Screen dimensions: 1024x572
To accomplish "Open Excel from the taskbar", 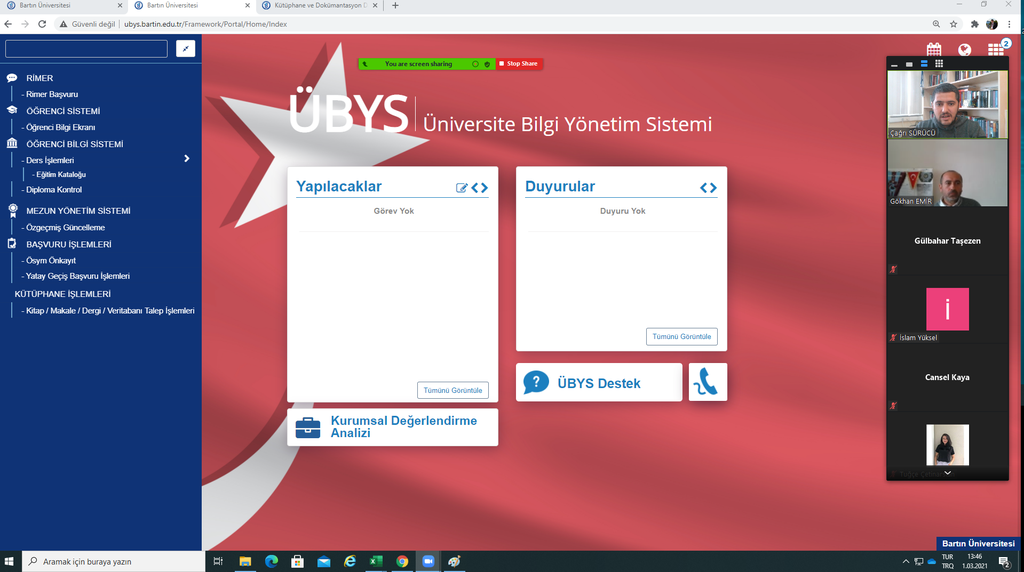I will click(376, 561).
